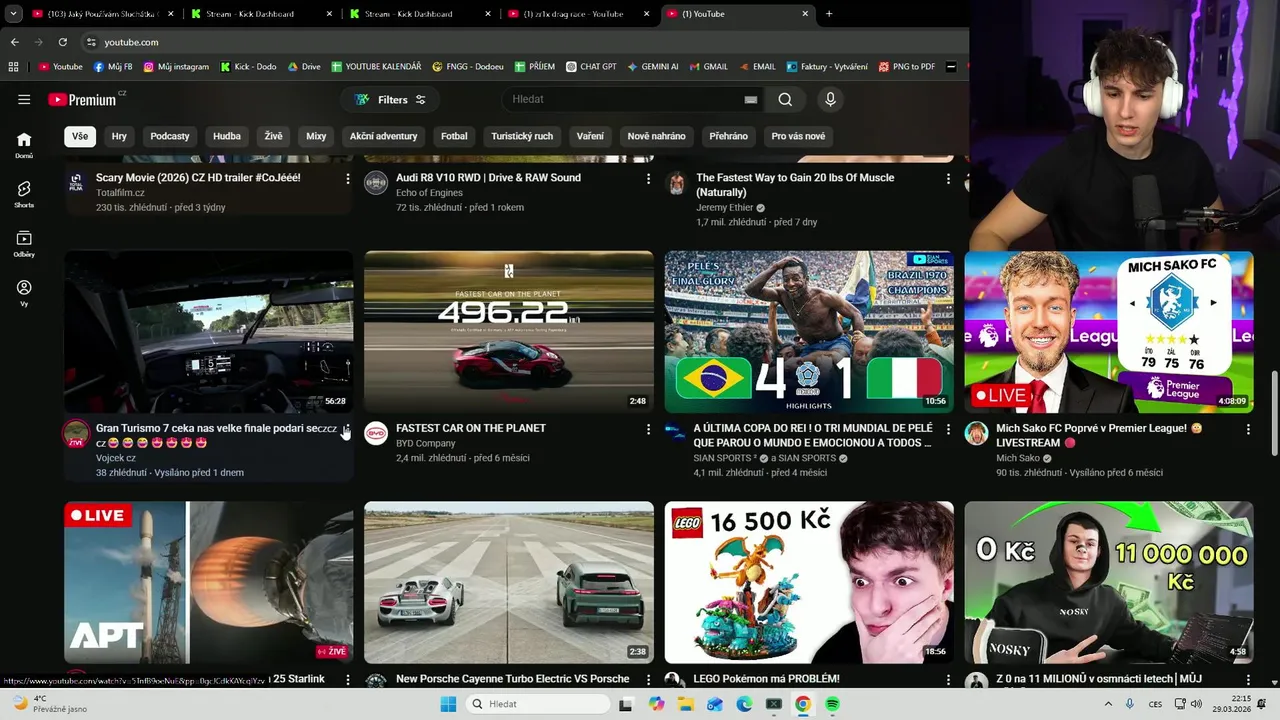Select the Pro vás nové chip

click(798, 136)
